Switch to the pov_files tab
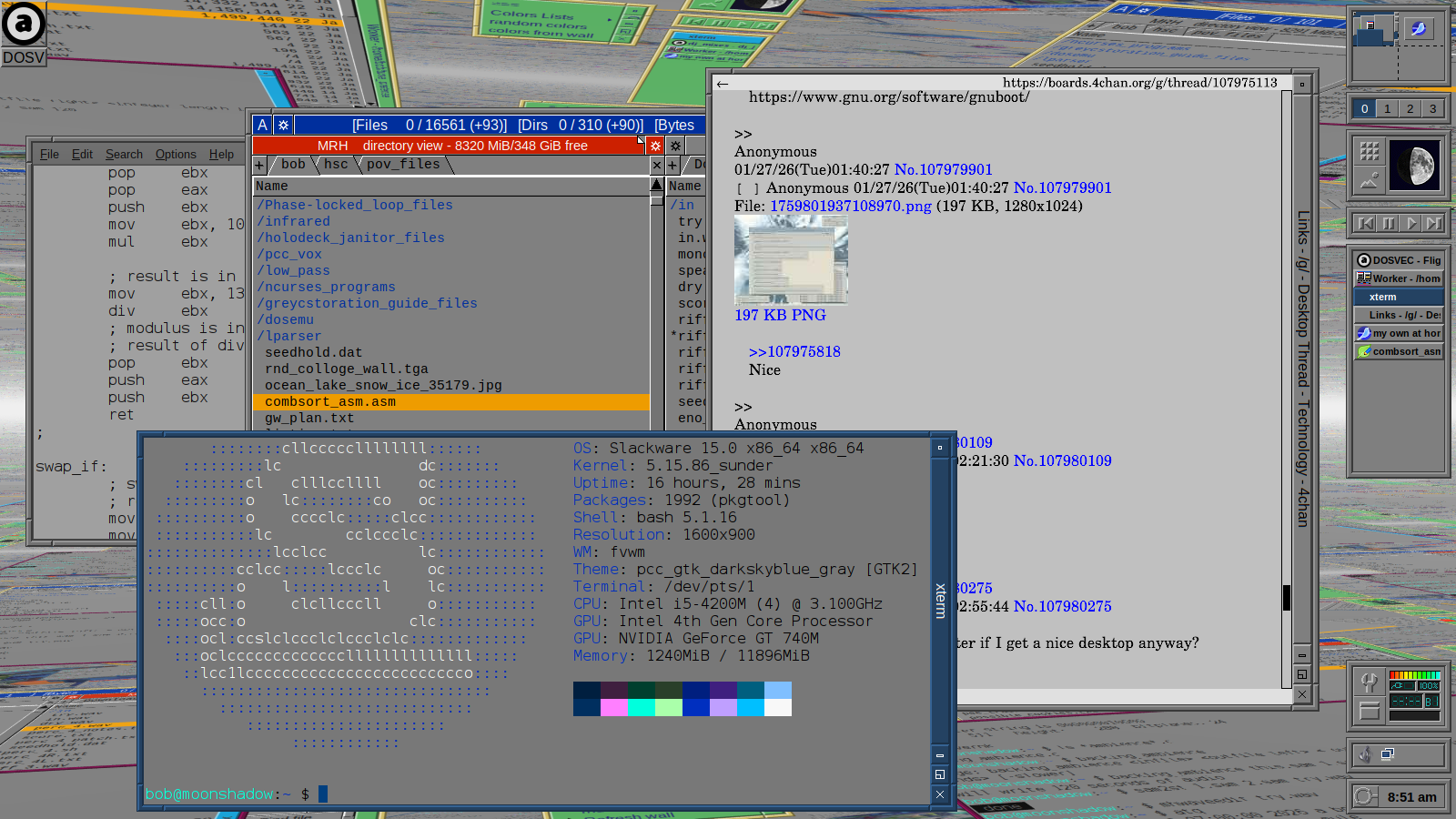Viewport: 1456px width, 819px height. click(403, 165)
